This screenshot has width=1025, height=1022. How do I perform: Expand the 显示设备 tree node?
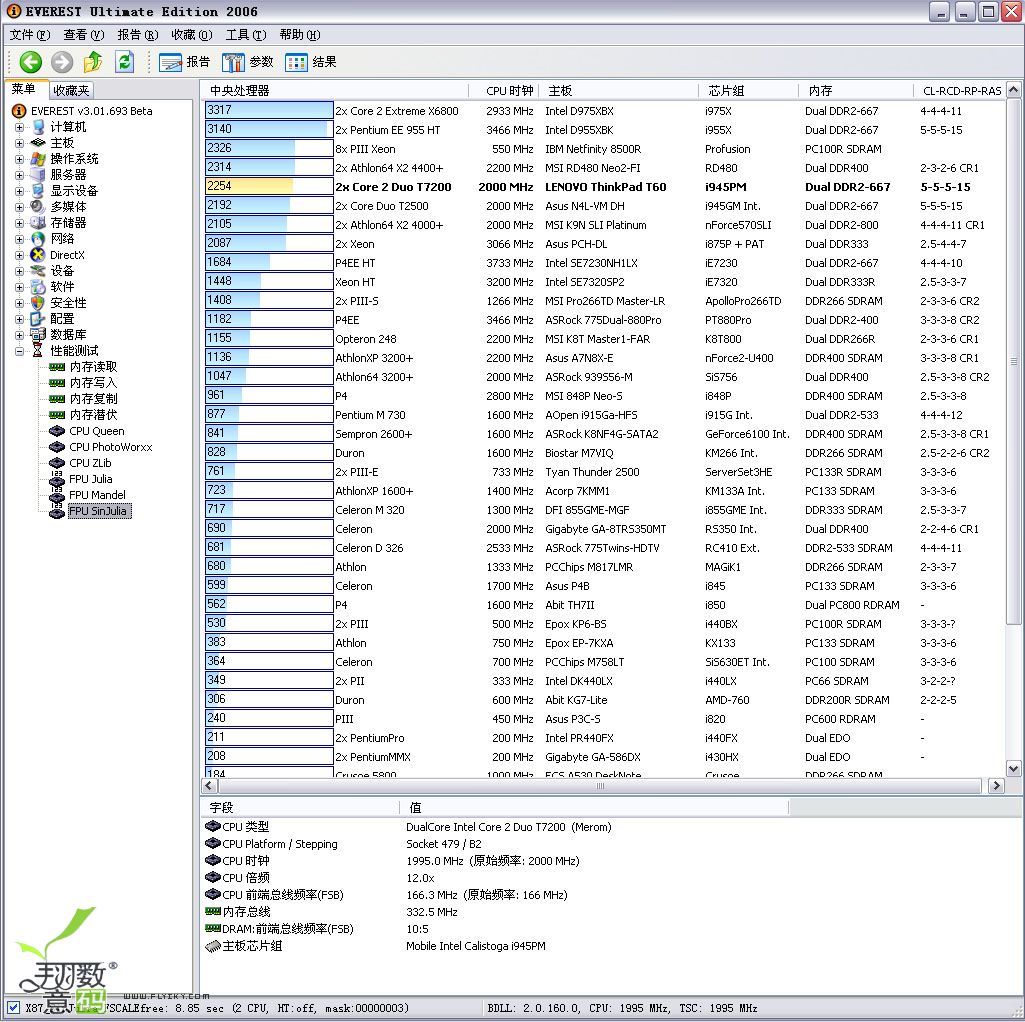[x=19, y=191]
